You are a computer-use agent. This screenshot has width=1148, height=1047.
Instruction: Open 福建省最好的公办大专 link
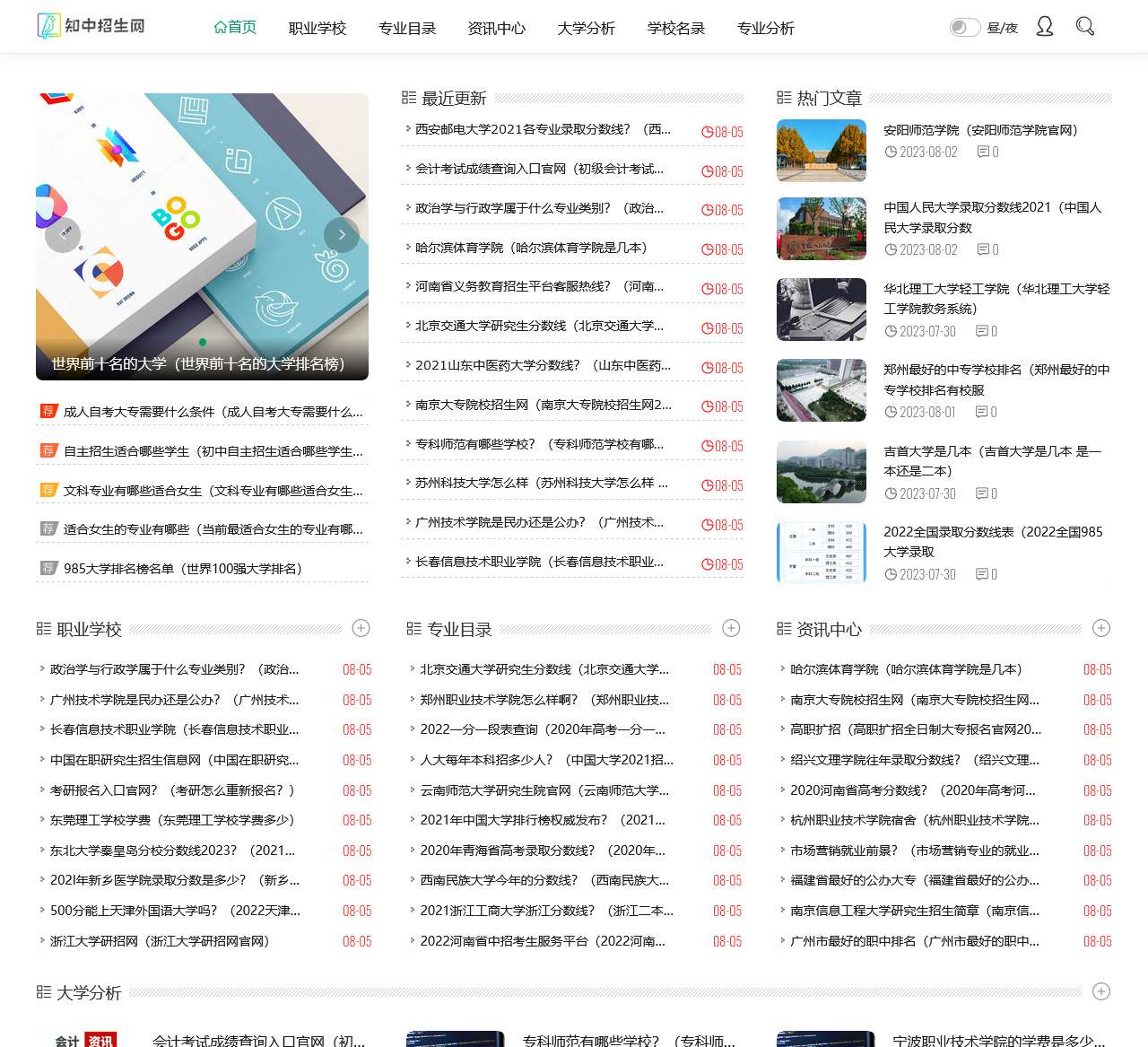(915, 880)
